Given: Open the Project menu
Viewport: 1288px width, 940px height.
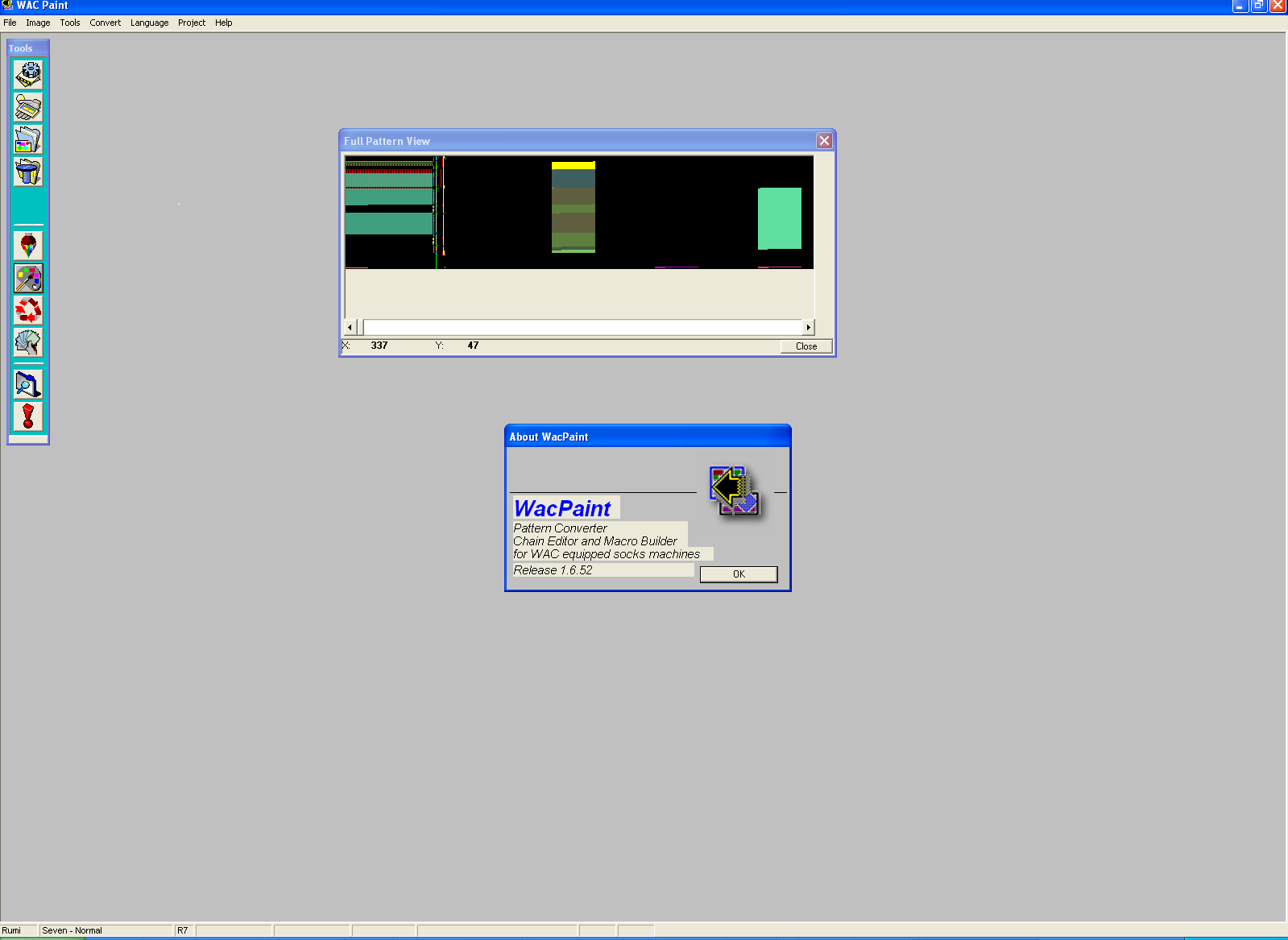Looking at the screenshot, I should tap(192, 23).
